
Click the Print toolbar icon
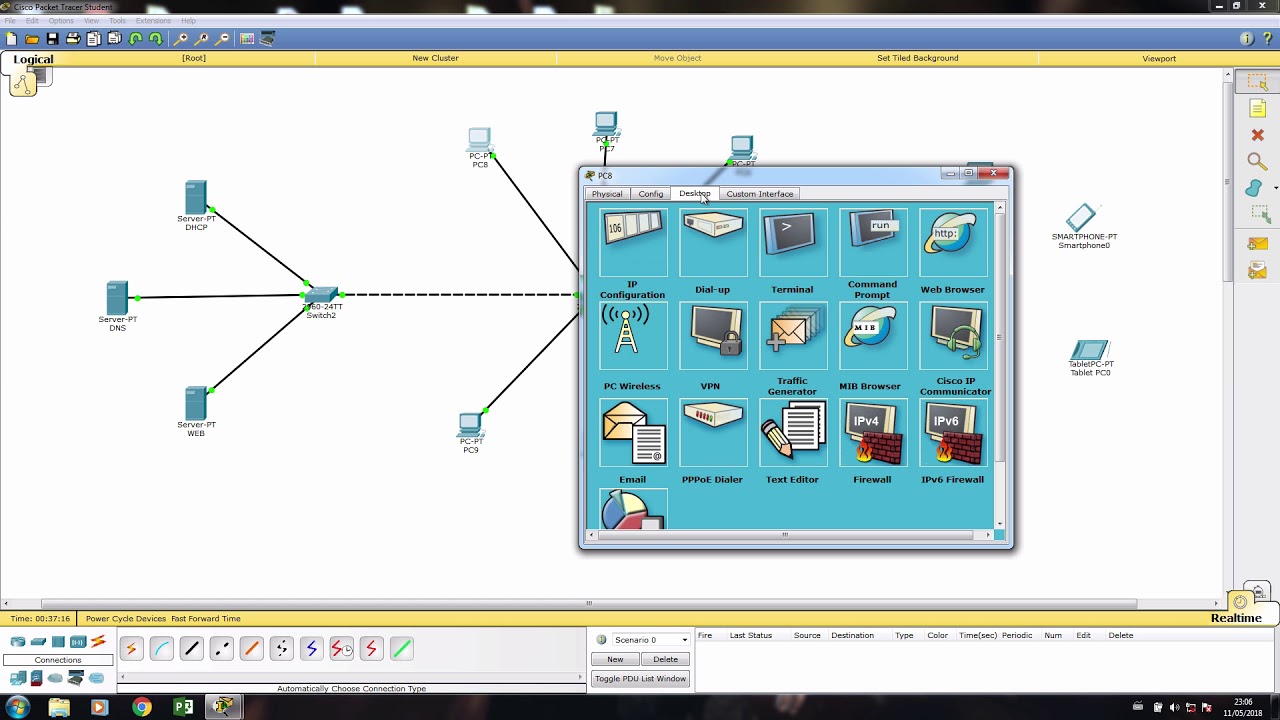click(x=73, y=39)
